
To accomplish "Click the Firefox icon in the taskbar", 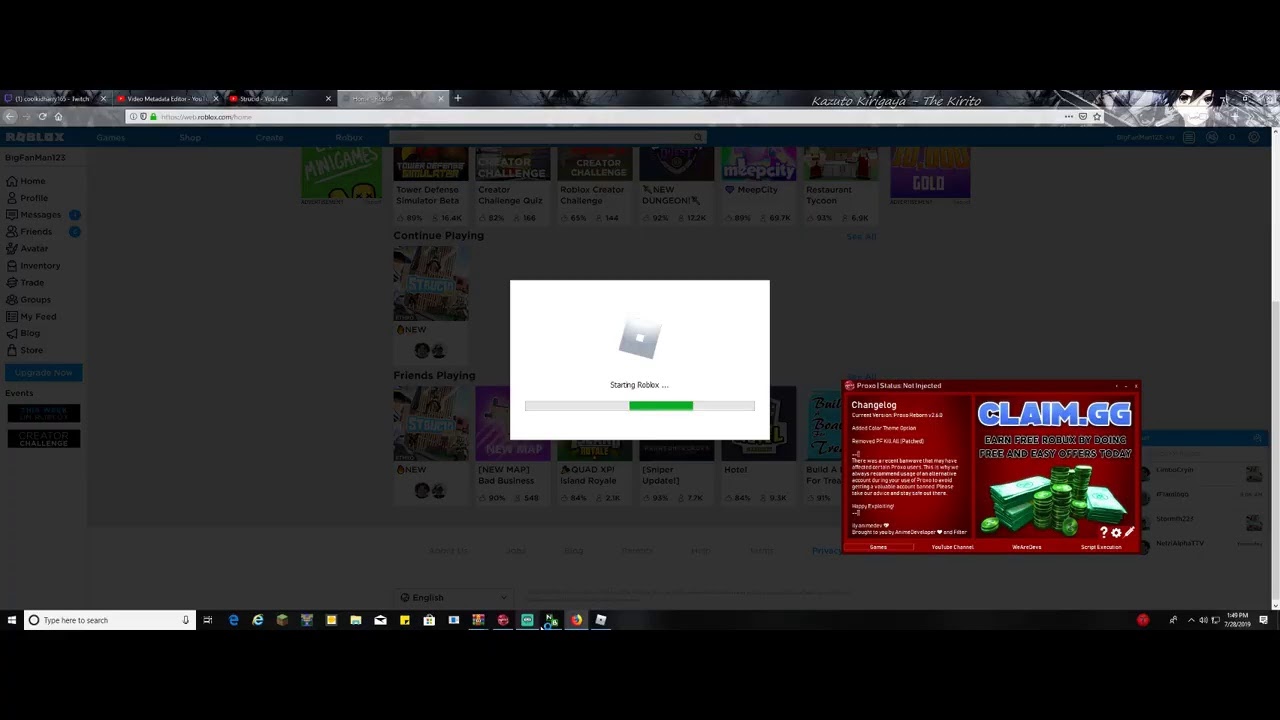I will click(x=576, y=620).
